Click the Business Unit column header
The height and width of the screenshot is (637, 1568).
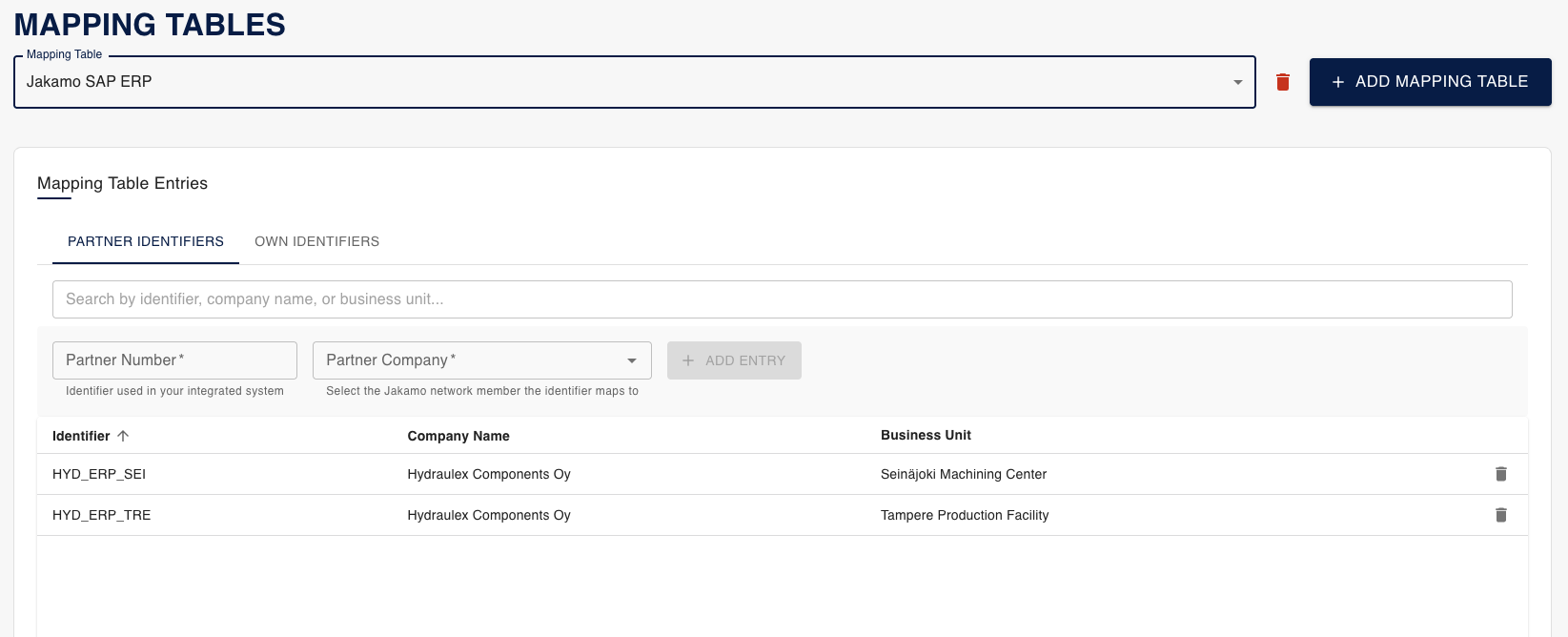pyautogui.click(x=926, y=435)
